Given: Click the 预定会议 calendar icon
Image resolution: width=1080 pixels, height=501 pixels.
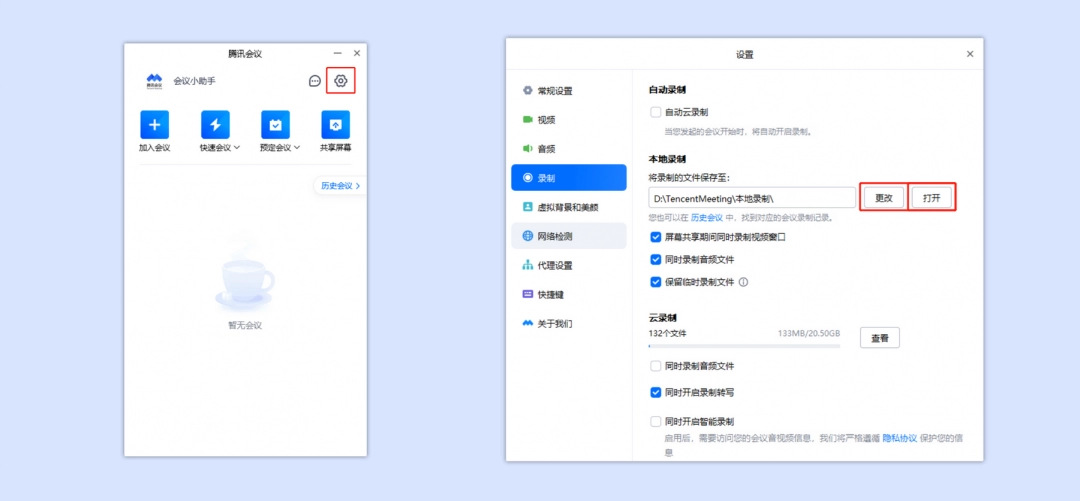Looking at the screenshot, I should (x=276, y=125).
